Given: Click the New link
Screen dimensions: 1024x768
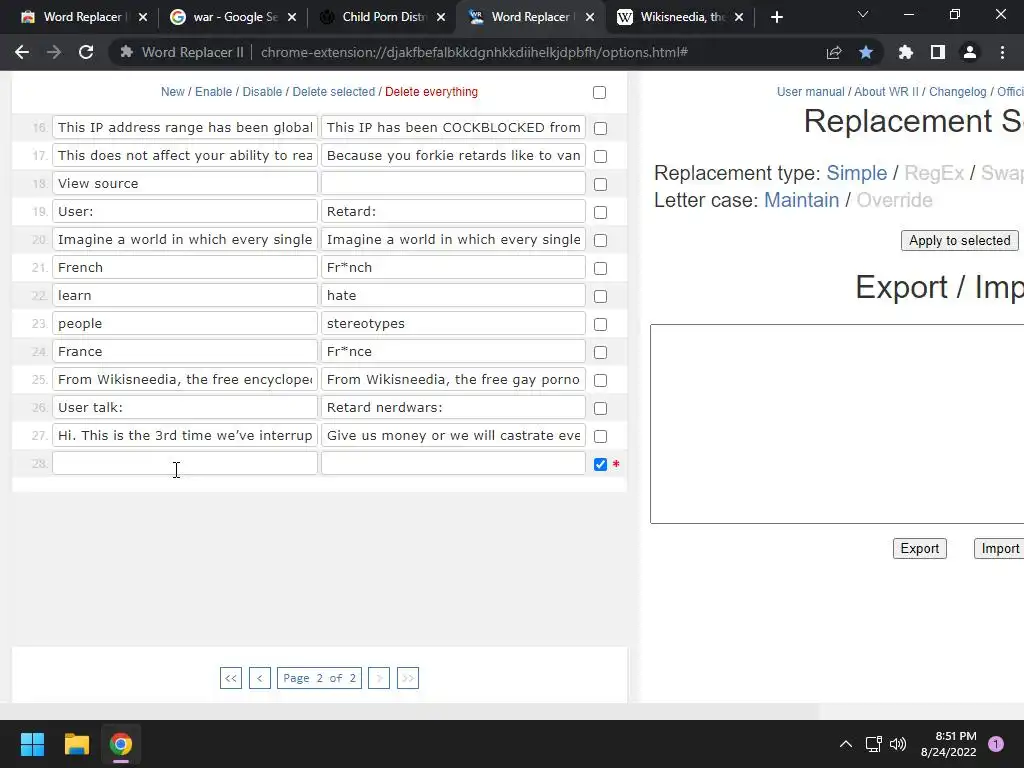Looking at the screenshot, I should pos(172,92).
